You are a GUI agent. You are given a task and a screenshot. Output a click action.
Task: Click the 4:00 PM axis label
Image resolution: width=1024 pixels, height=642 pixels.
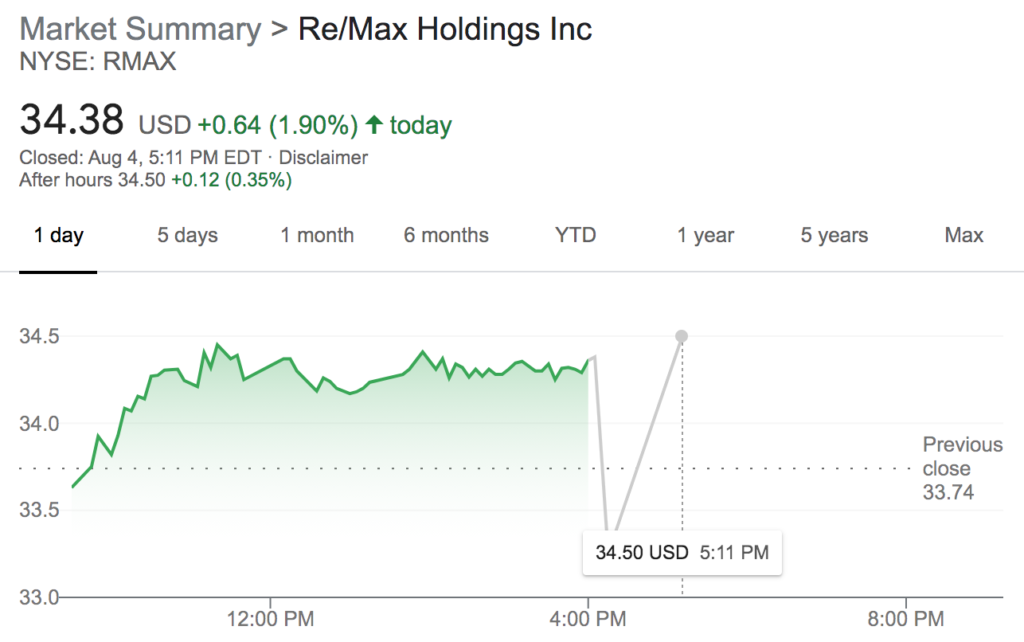click(586, 618)
